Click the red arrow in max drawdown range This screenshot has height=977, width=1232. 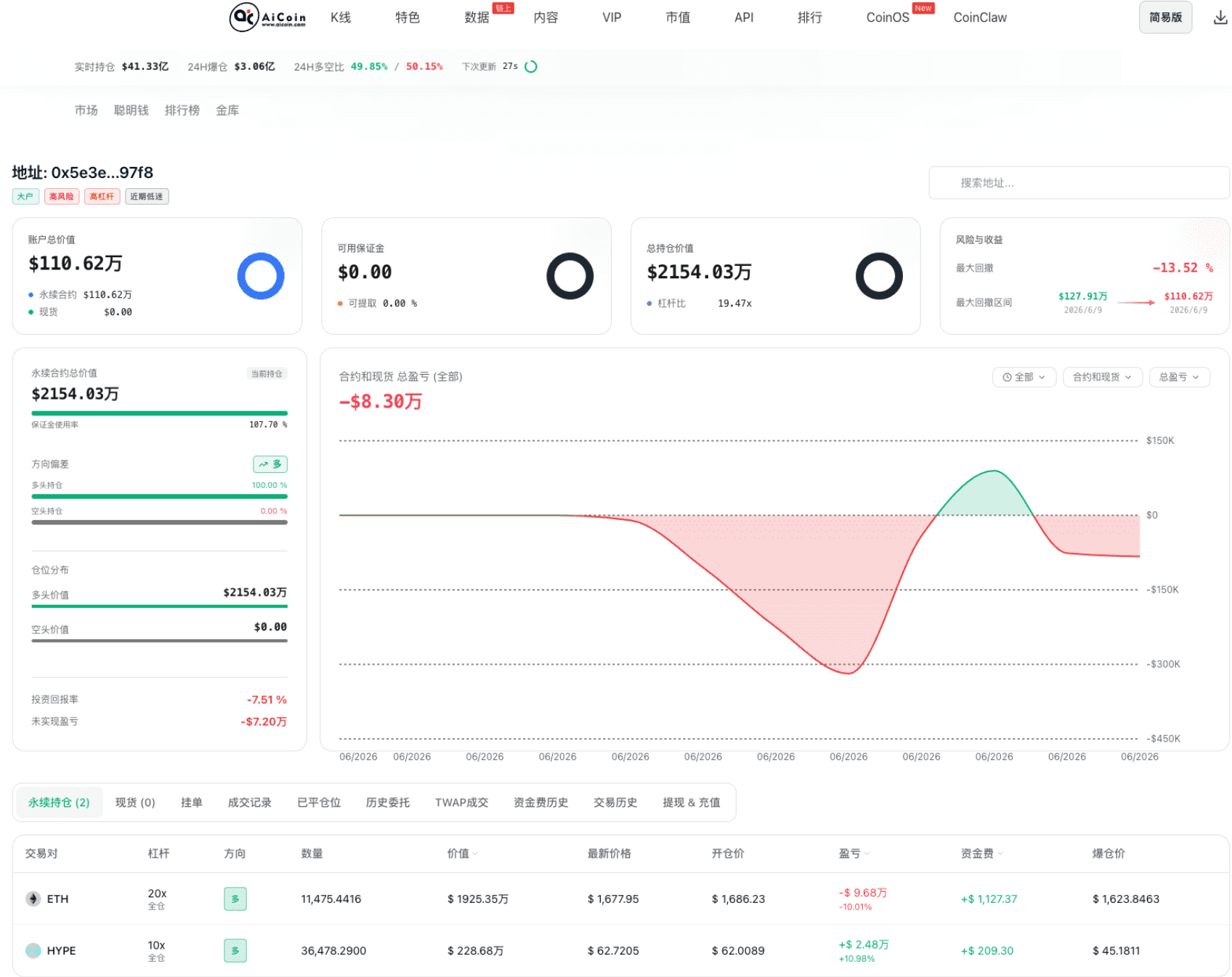coord(1136,302)
